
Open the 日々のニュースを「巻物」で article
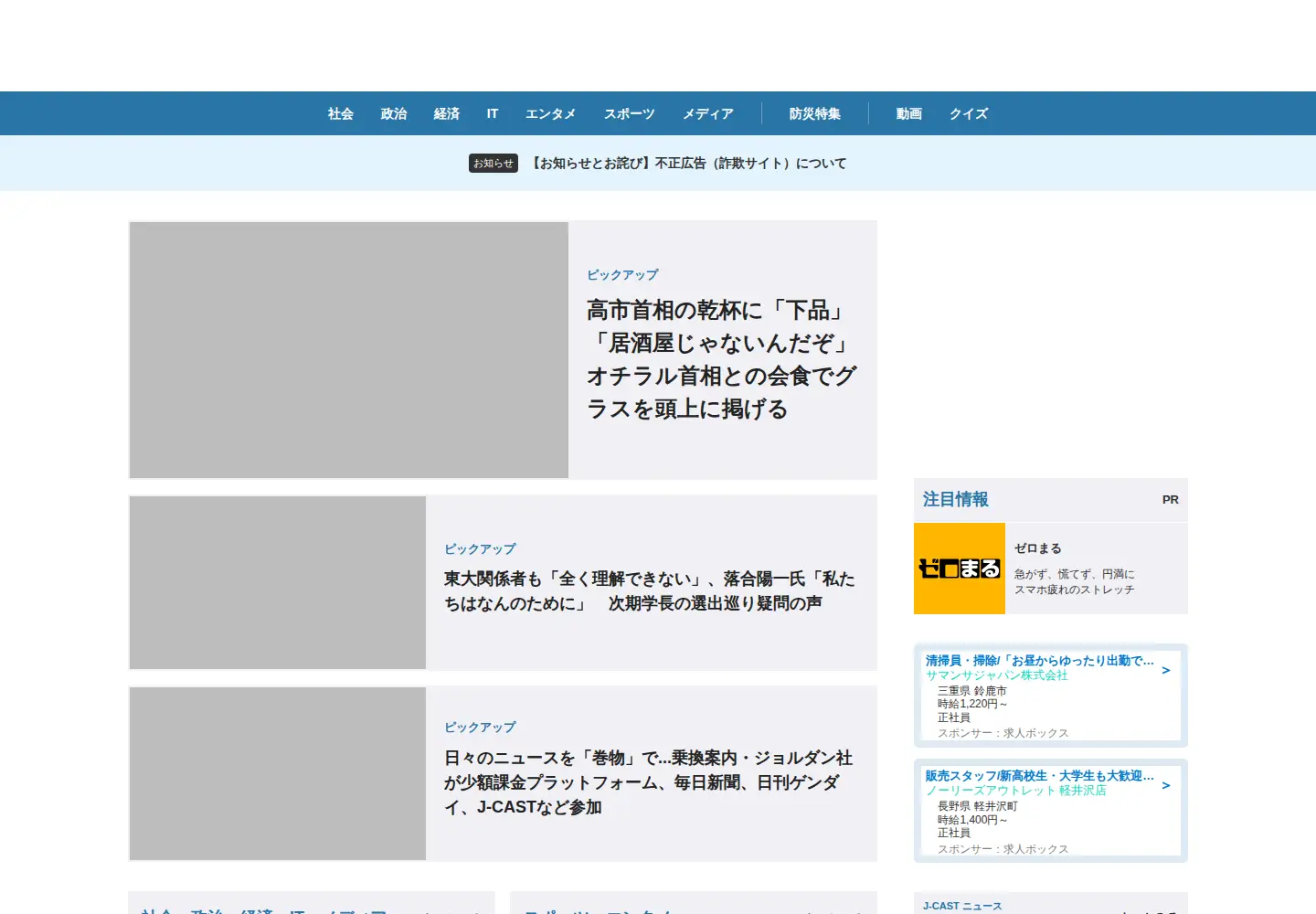click(x=648, y=782)
